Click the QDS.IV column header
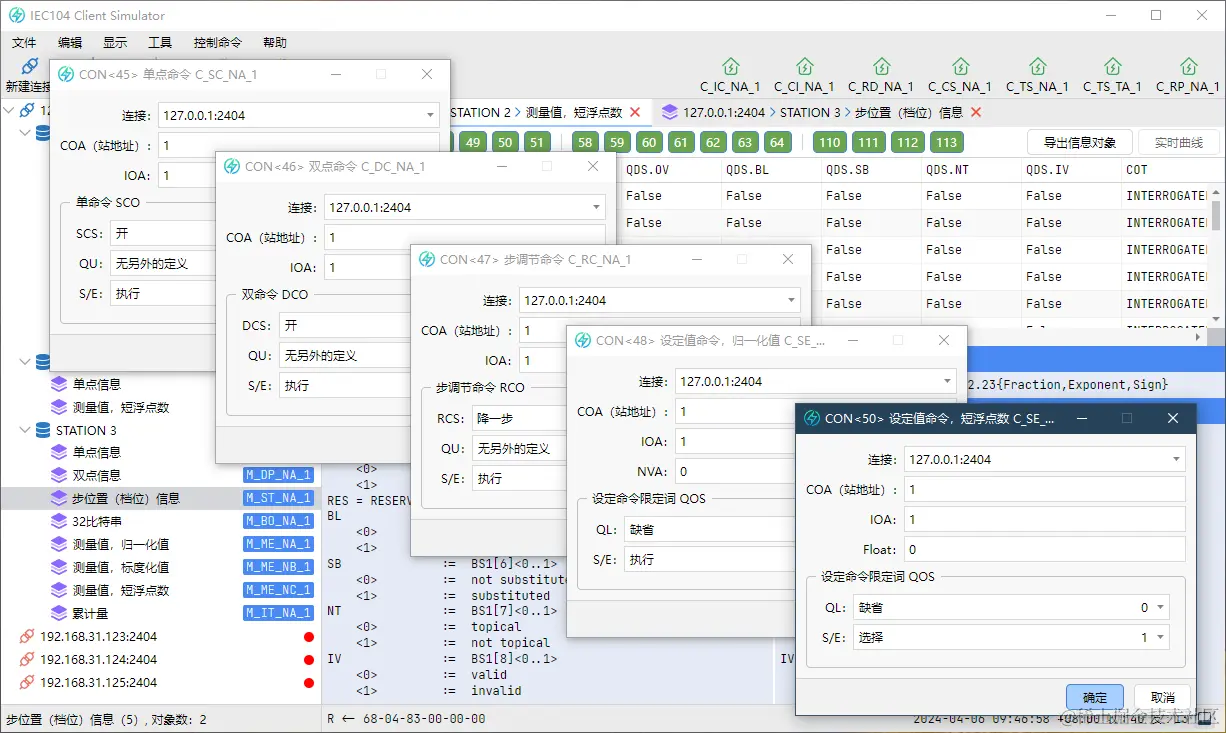1226x733 pixels. click(1069, 170)
